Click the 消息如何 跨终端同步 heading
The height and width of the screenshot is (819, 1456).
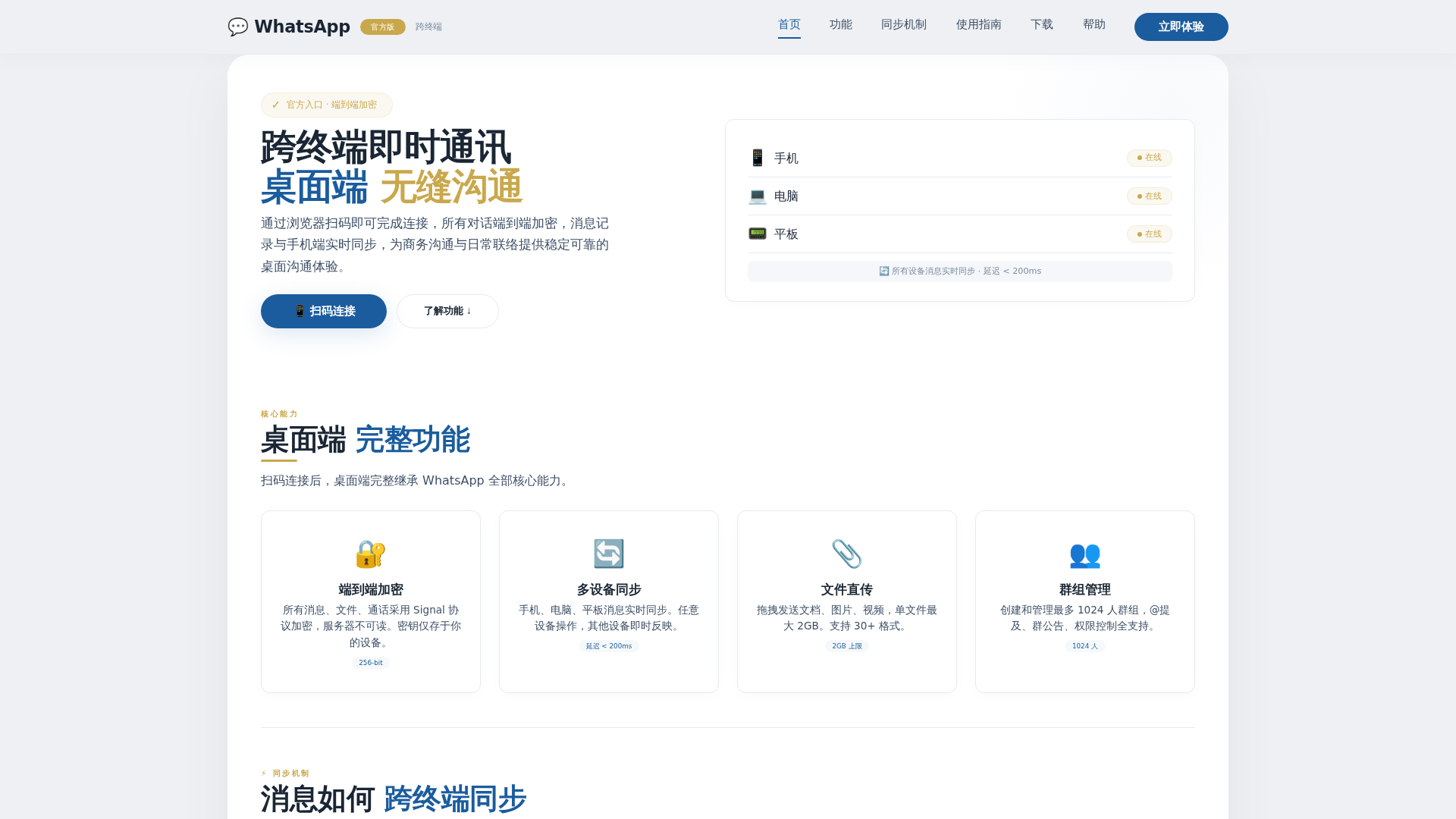[x=394, y=799]
